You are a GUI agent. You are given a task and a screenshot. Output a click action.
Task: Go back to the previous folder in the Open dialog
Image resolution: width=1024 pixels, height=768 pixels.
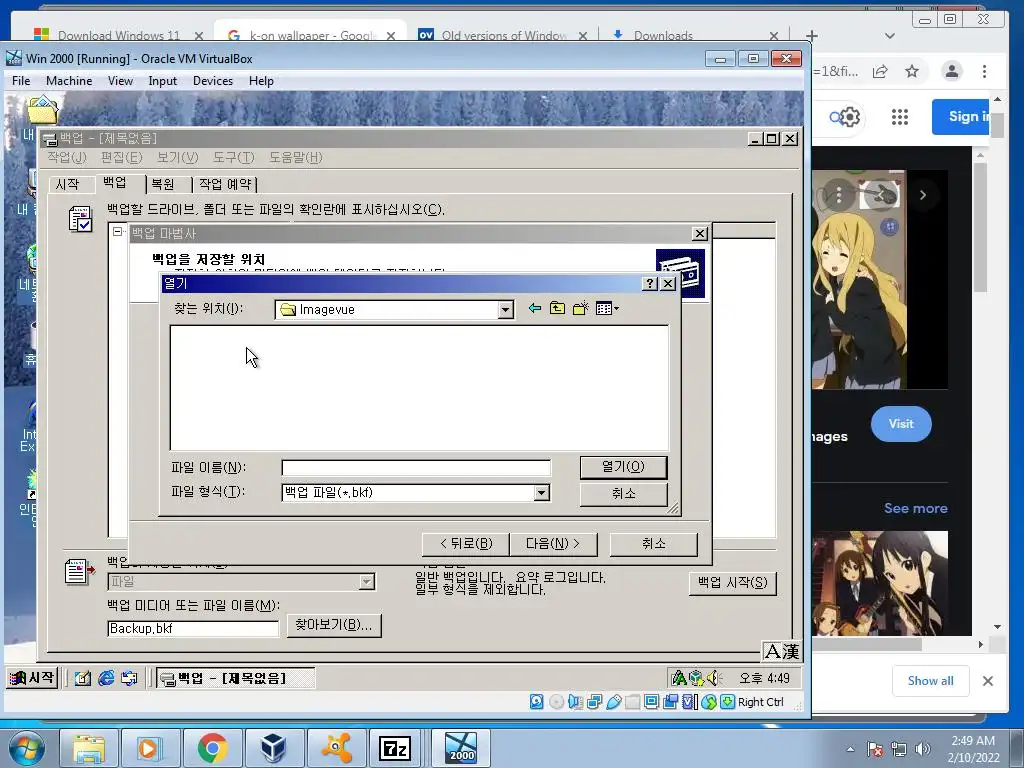click(x=535, y=308)
